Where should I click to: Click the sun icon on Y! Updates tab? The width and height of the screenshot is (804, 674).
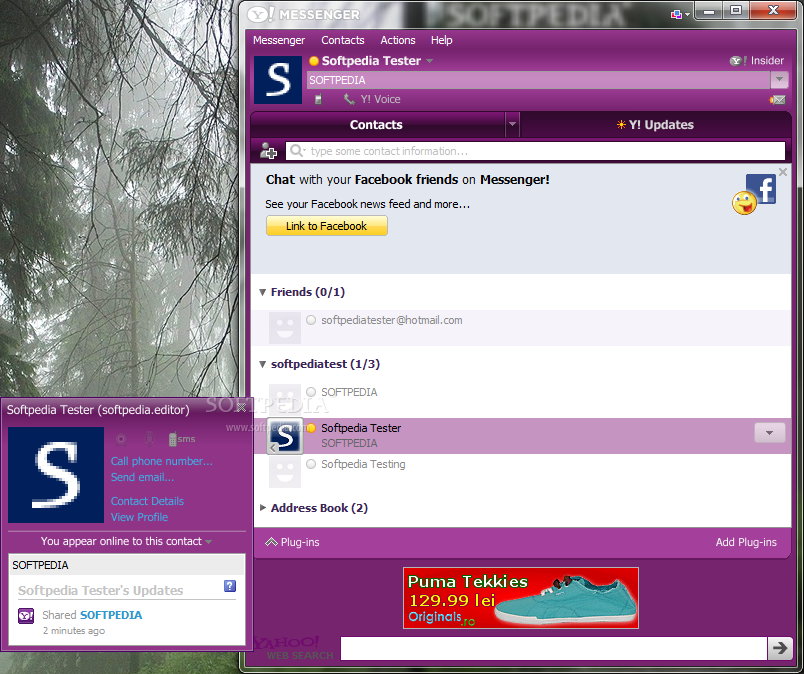click(621, 125)
